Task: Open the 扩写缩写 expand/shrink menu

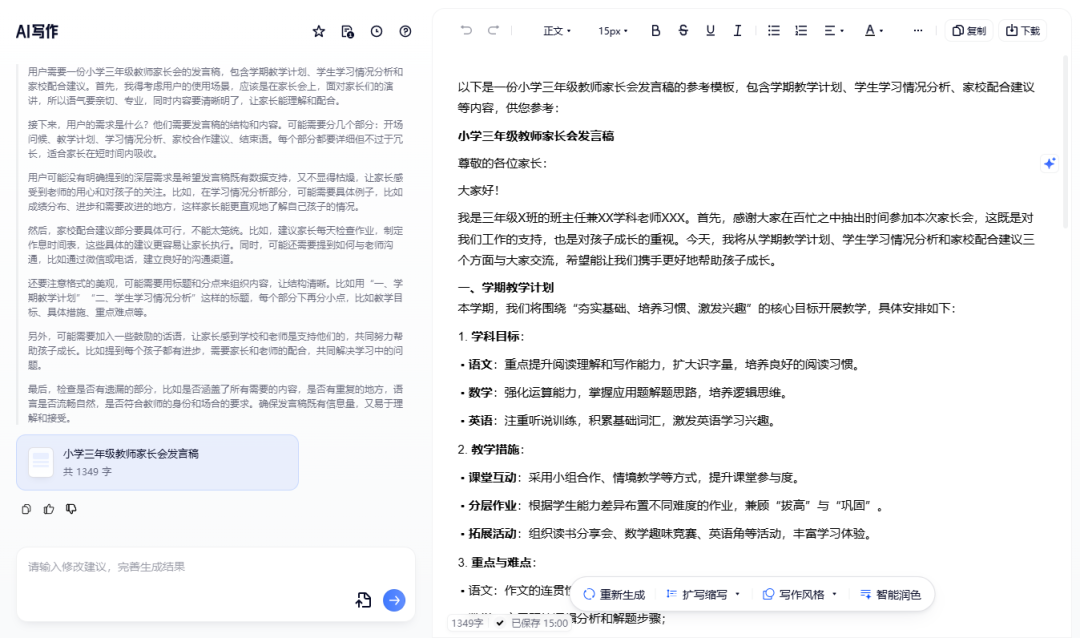Action: tap(706, 593)
